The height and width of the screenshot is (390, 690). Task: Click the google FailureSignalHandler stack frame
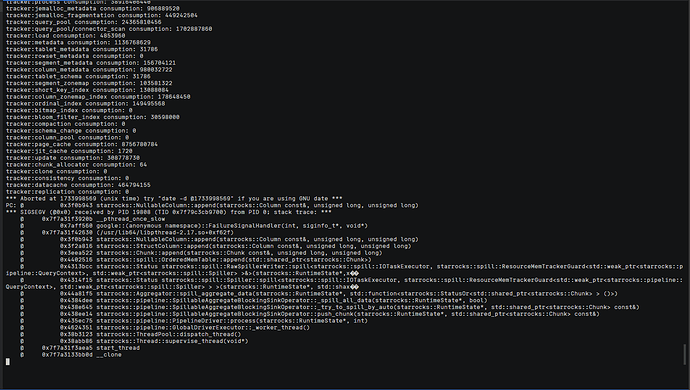pos(194,226)
